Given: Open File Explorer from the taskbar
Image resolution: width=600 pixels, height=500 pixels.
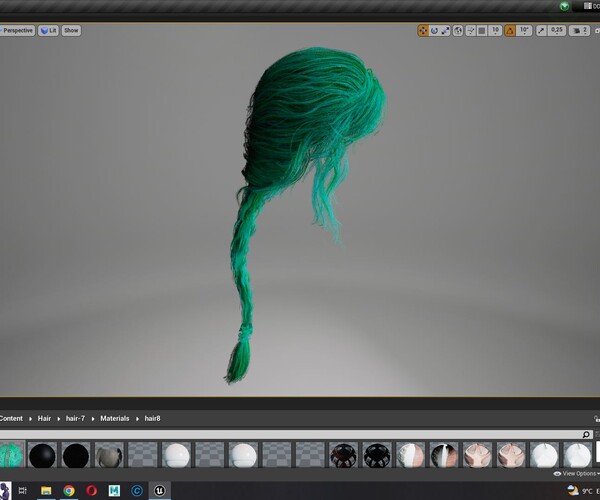Looking at the screenshot, I should point(46,490).
